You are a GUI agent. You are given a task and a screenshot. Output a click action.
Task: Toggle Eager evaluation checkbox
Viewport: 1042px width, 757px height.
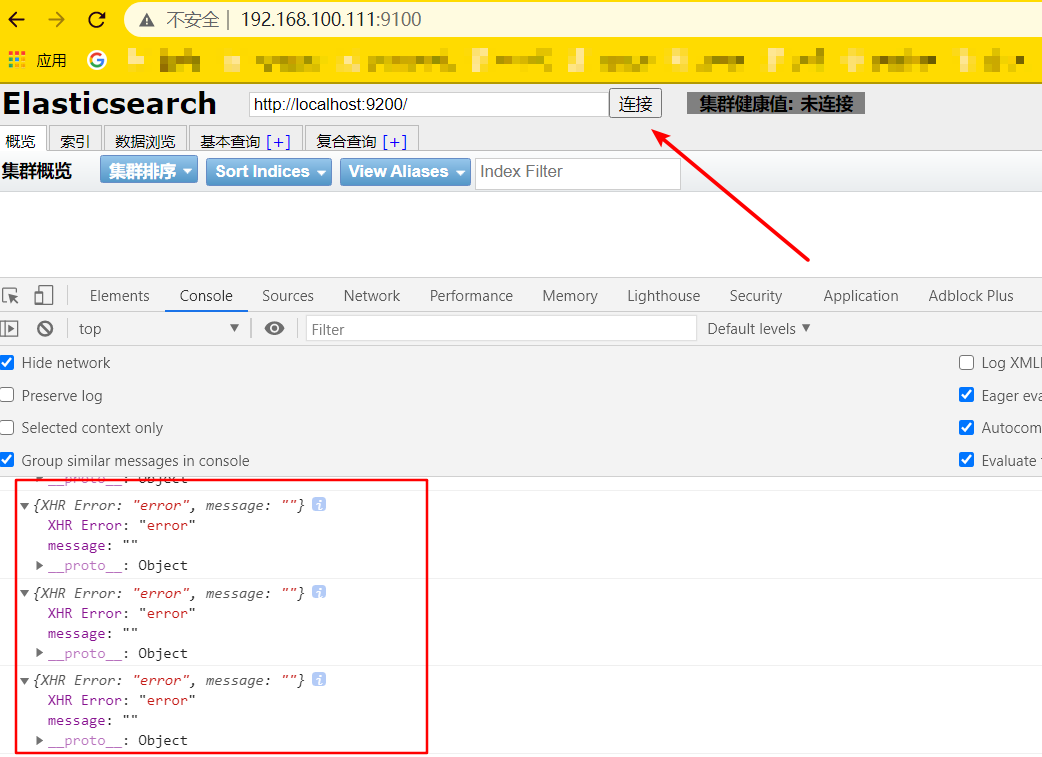point(967,395)
